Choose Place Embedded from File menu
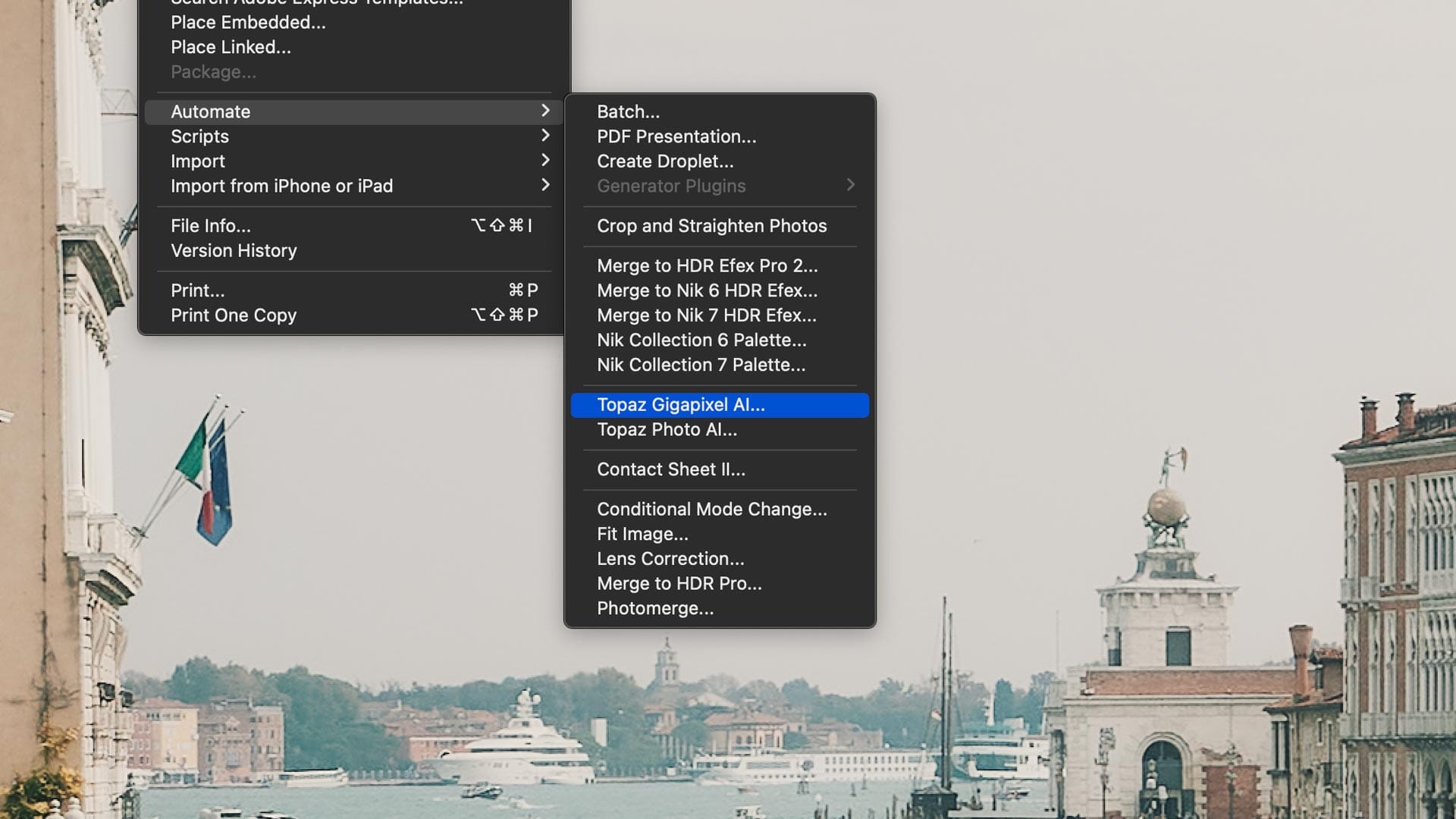The height and width of the screenshot is (819, 1456). [248, 23]
